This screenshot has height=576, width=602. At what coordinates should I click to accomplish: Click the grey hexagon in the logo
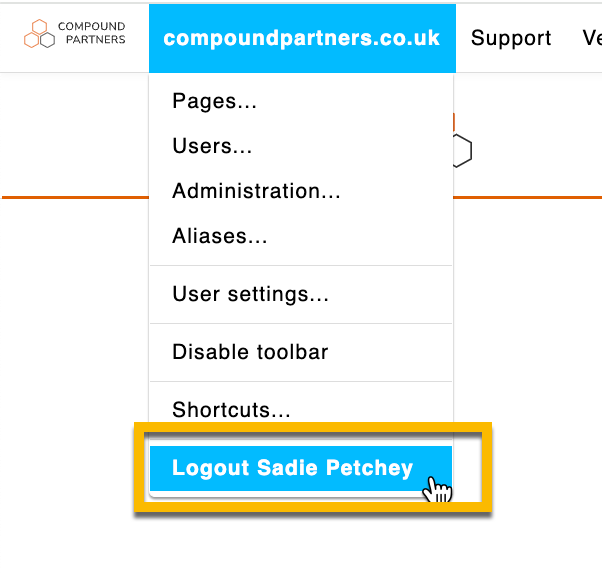pos(48,40)
